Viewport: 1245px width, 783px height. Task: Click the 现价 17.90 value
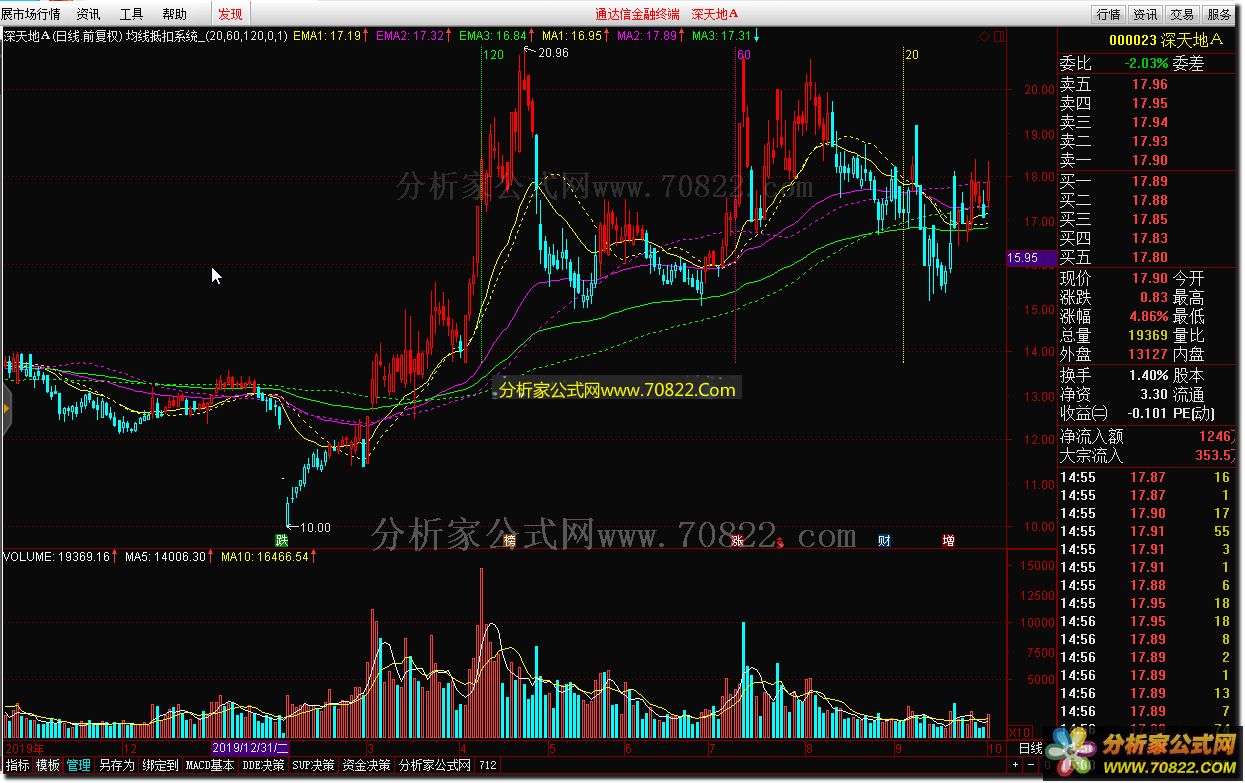[x=1150, y=279]
